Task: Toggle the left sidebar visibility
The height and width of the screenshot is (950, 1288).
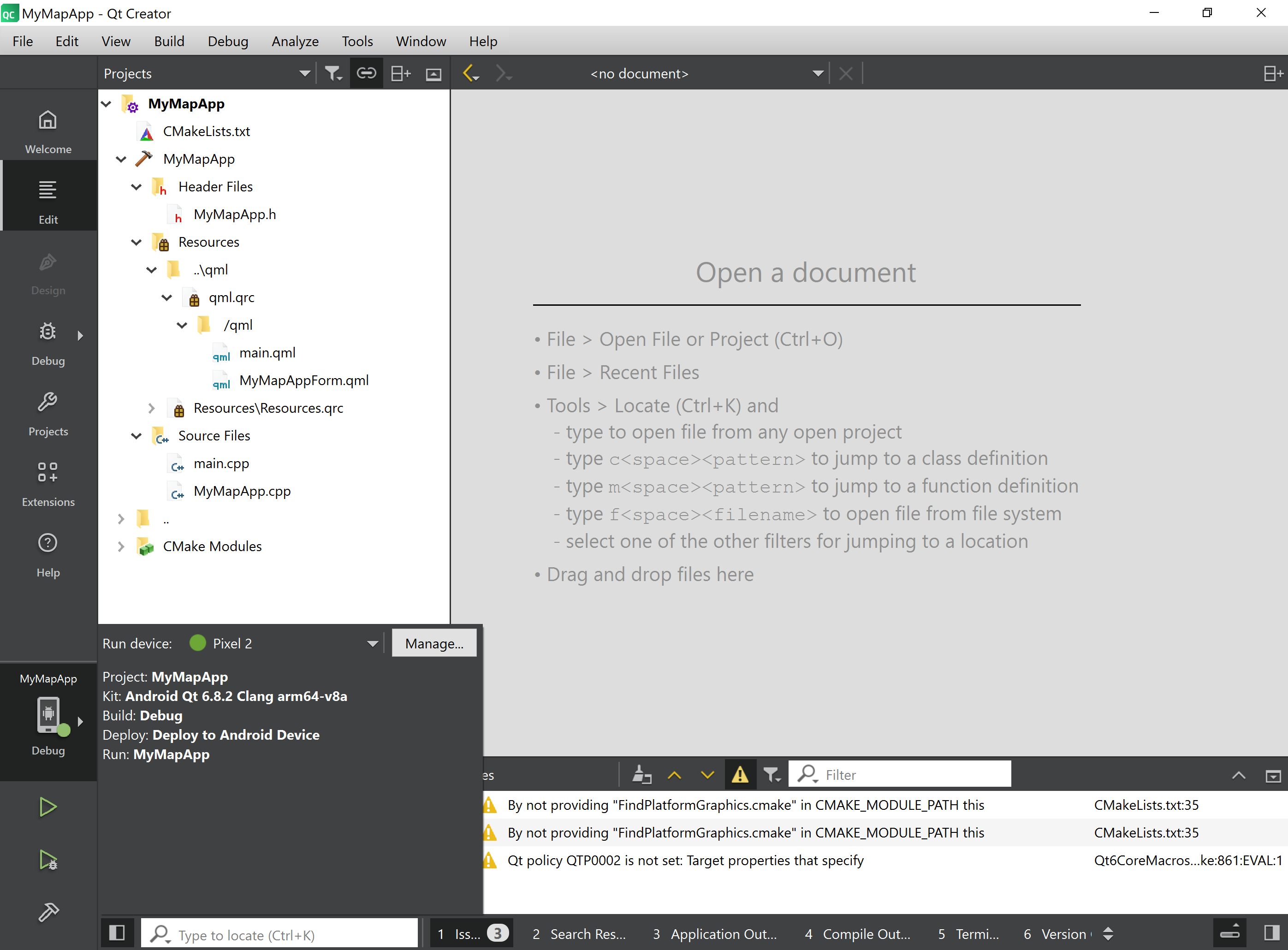Action: [117, 933]
